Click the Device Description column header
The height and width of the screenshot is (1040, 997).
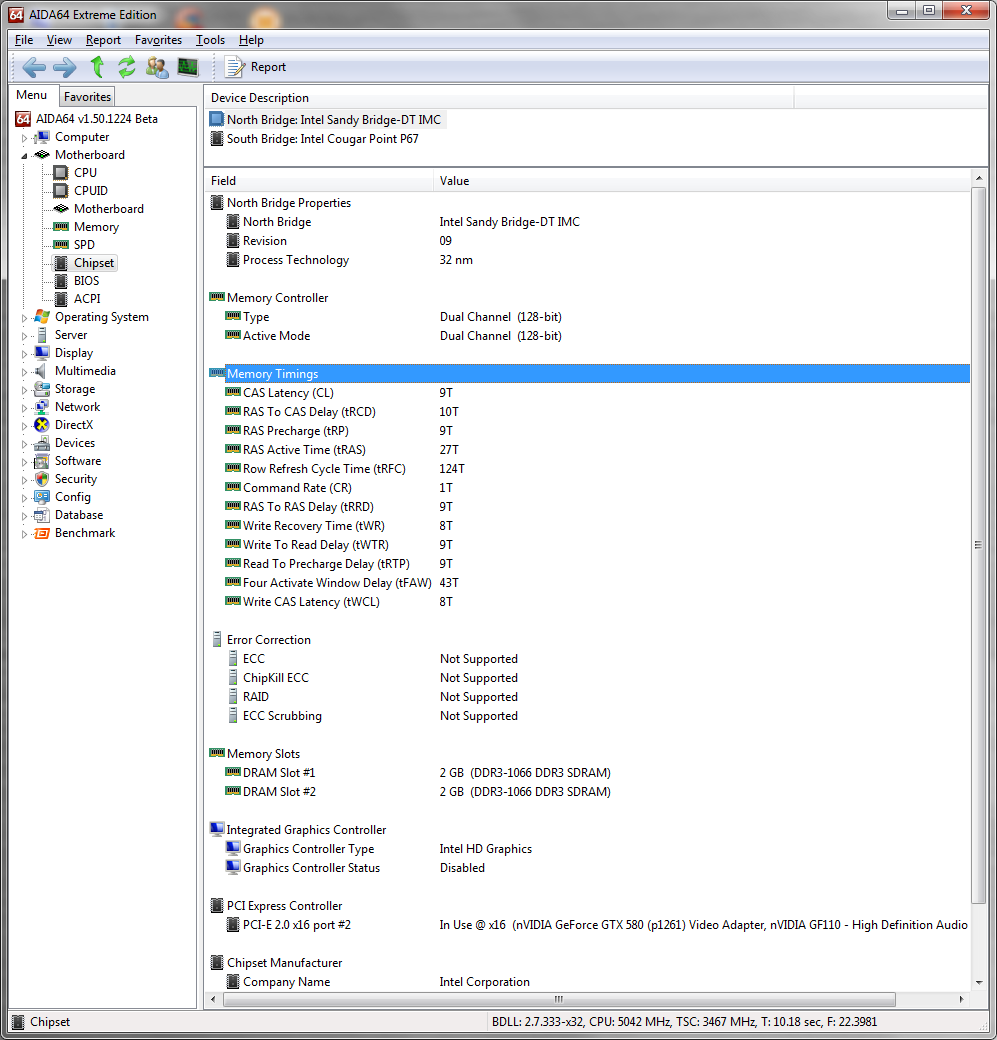click(x=499, y=98)
